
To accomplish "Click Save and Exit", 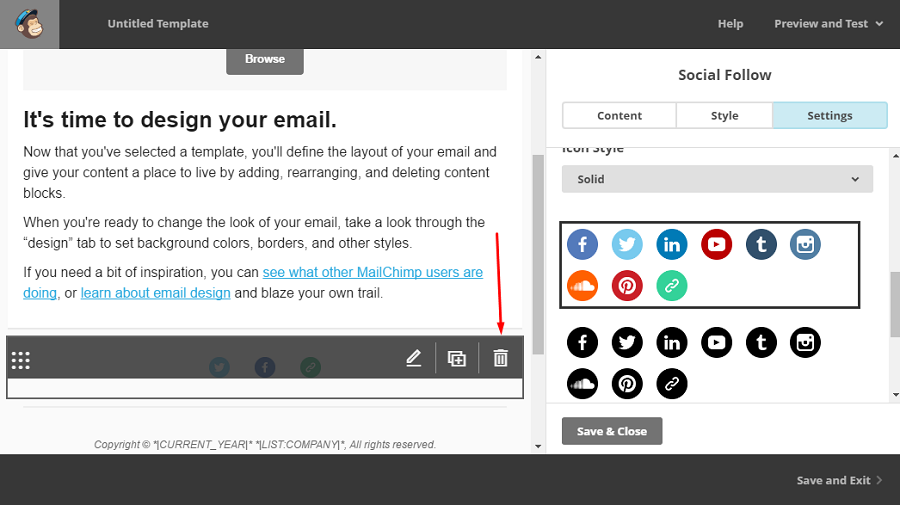I will (839, 480).
